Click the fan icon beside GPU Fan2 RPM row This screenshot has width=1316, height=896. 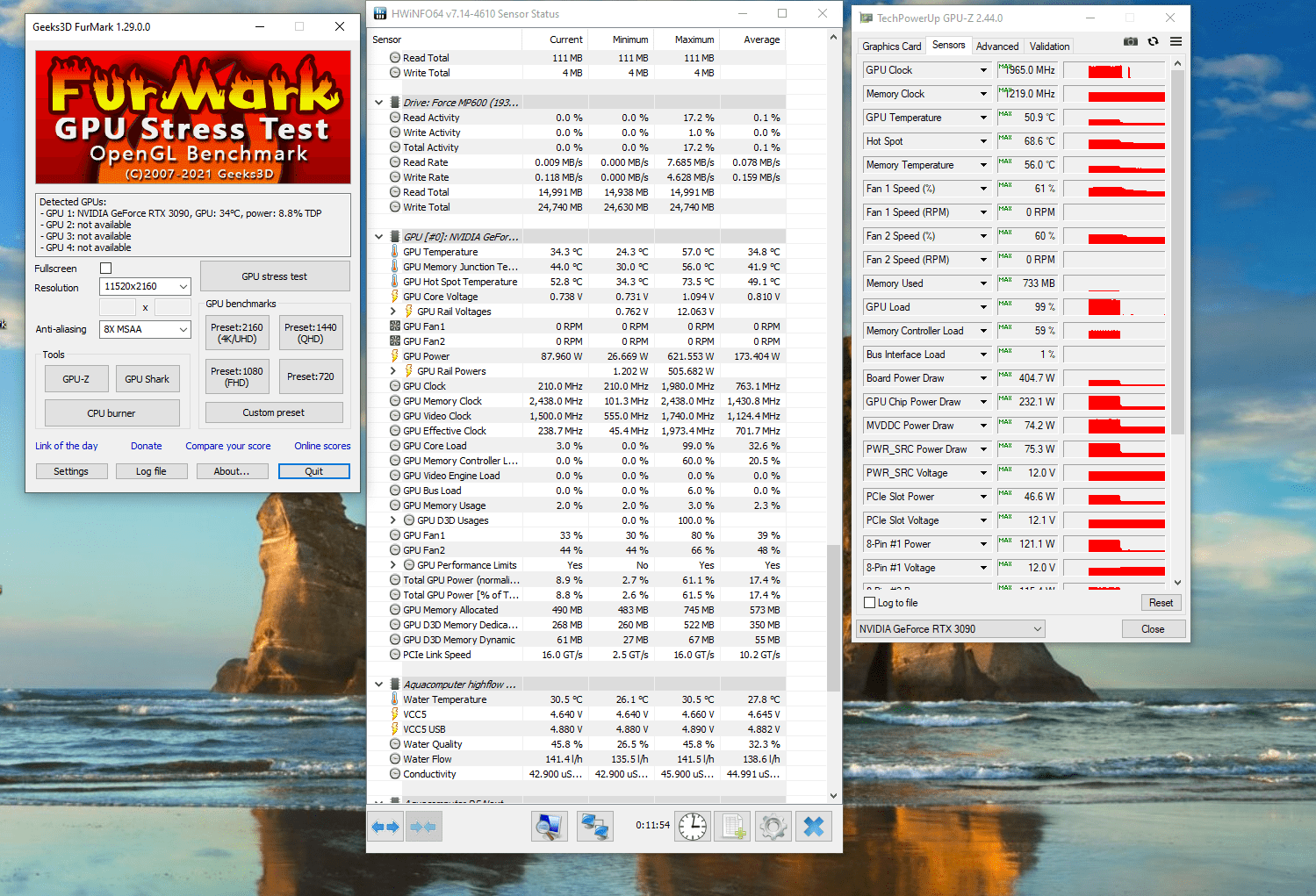point(395,341)
